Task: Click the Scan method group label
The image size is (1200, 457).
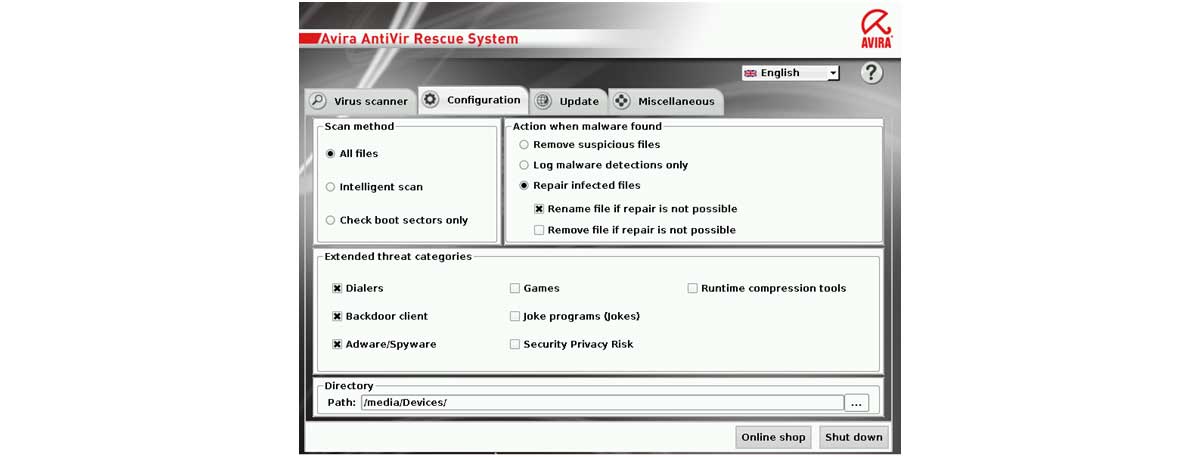Action: tap(359, 127)
